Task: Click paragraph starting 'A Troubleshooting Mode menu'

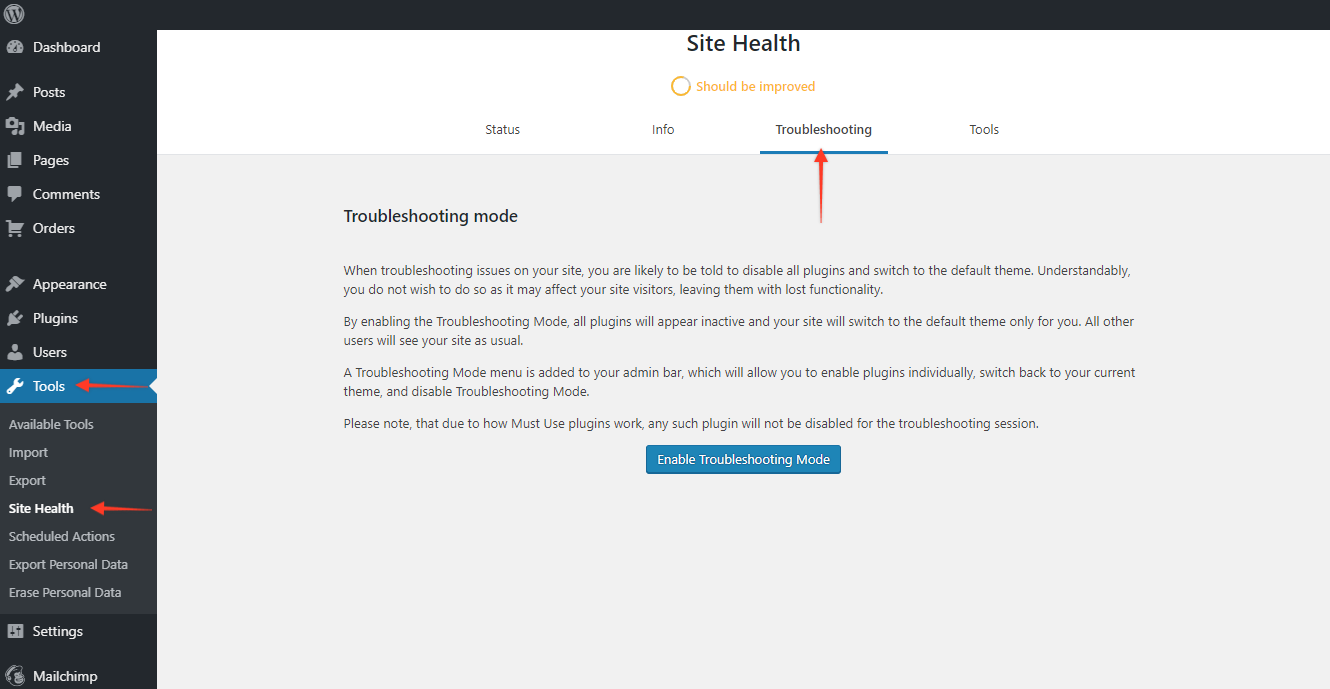Action: [x=739, y=382]
